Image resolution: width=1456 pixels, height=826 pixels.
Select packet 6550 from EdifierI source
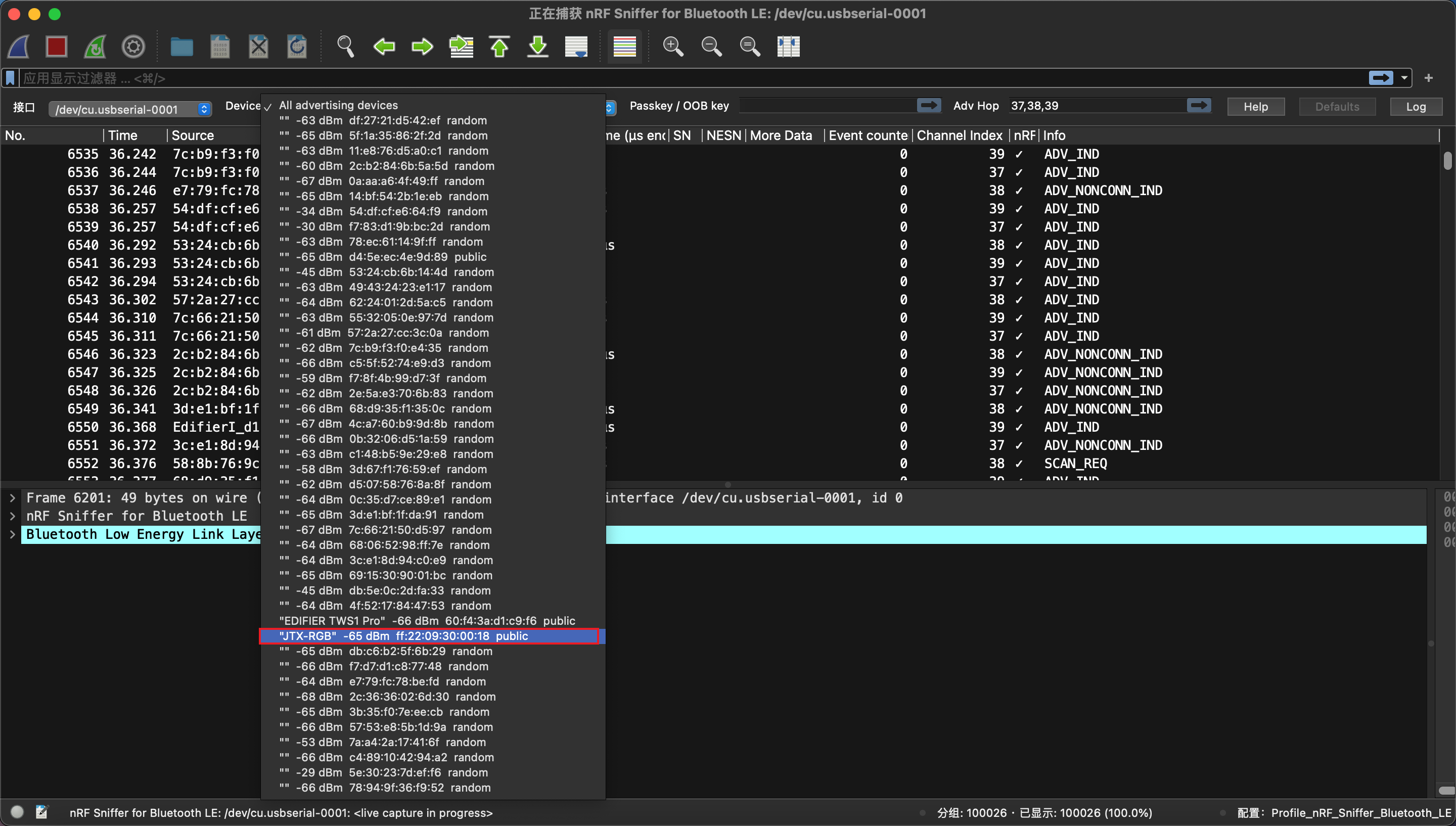(x=719, y=427)
